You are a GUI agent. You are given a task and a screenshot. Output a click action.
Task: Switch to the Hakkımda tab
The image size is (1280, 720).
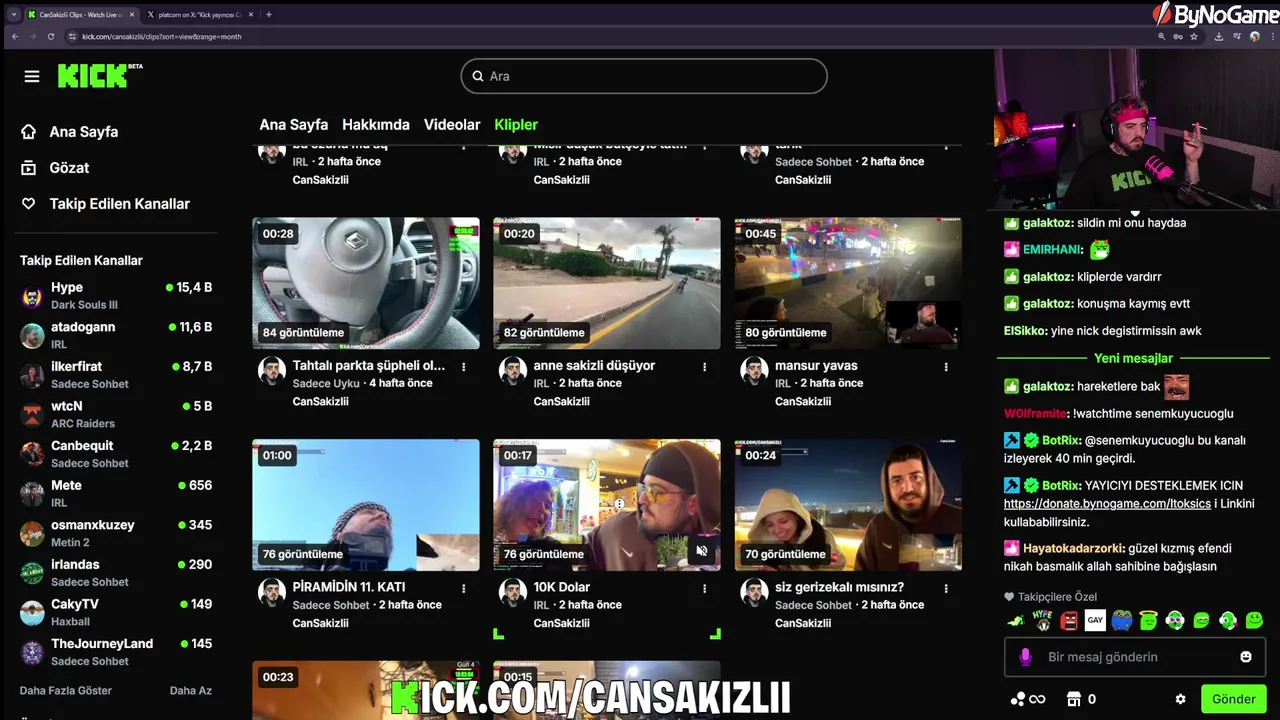point(376,125)
